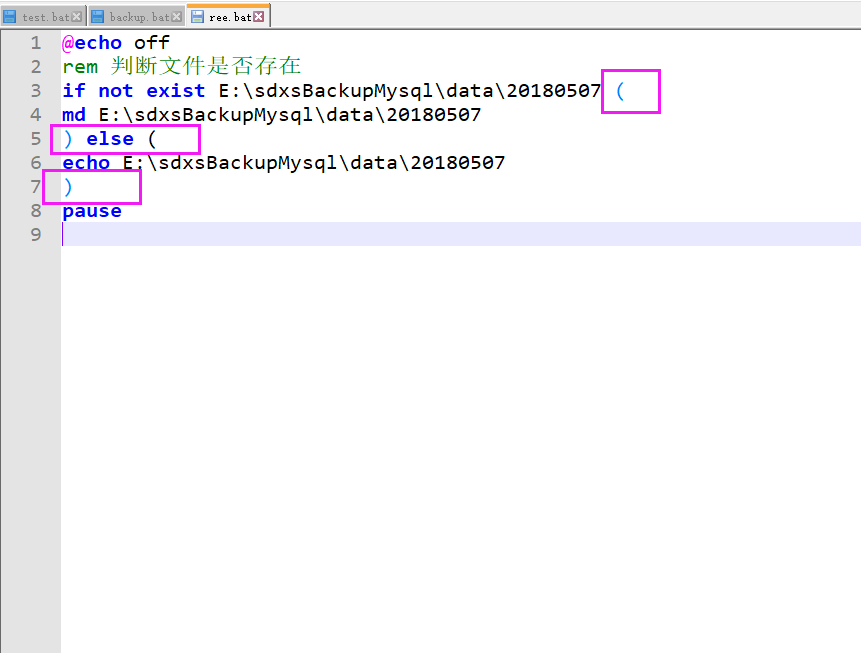861x653 pixels.
Task: Click the 'md' command on line 4
Action: pos(74,115)
